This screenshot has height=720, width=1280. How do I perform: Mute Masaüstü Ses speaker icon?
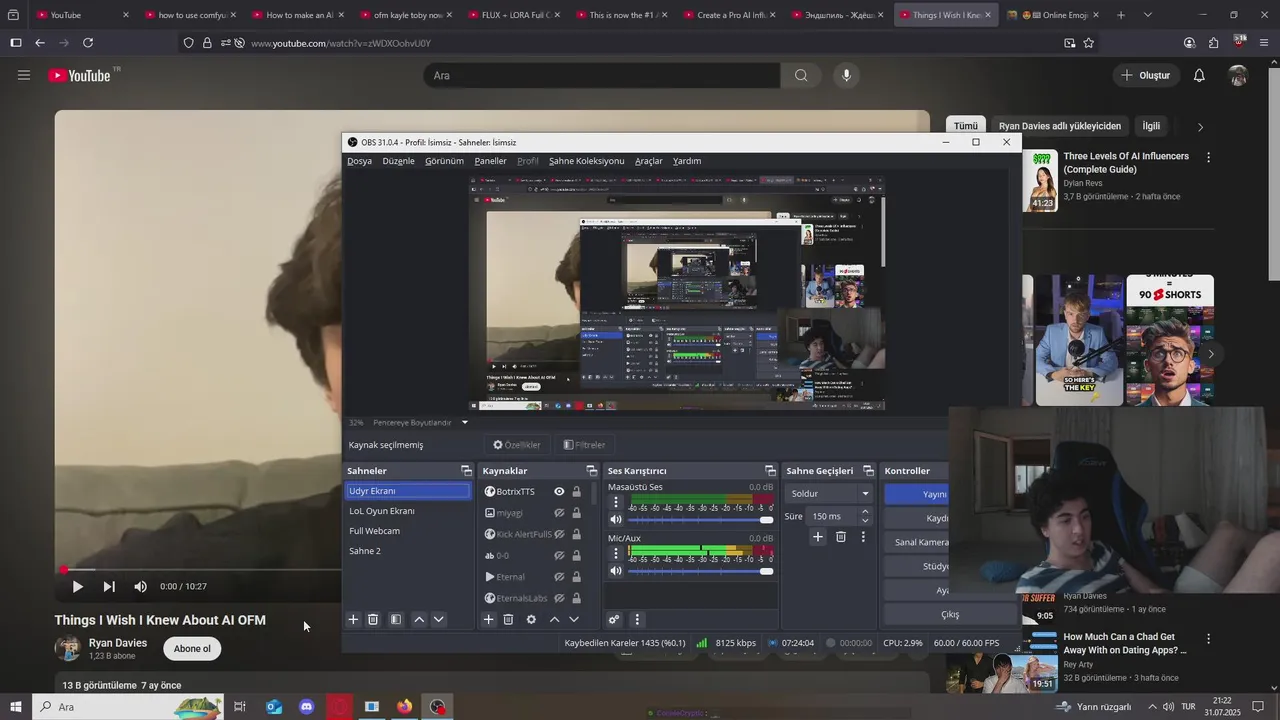616,519
